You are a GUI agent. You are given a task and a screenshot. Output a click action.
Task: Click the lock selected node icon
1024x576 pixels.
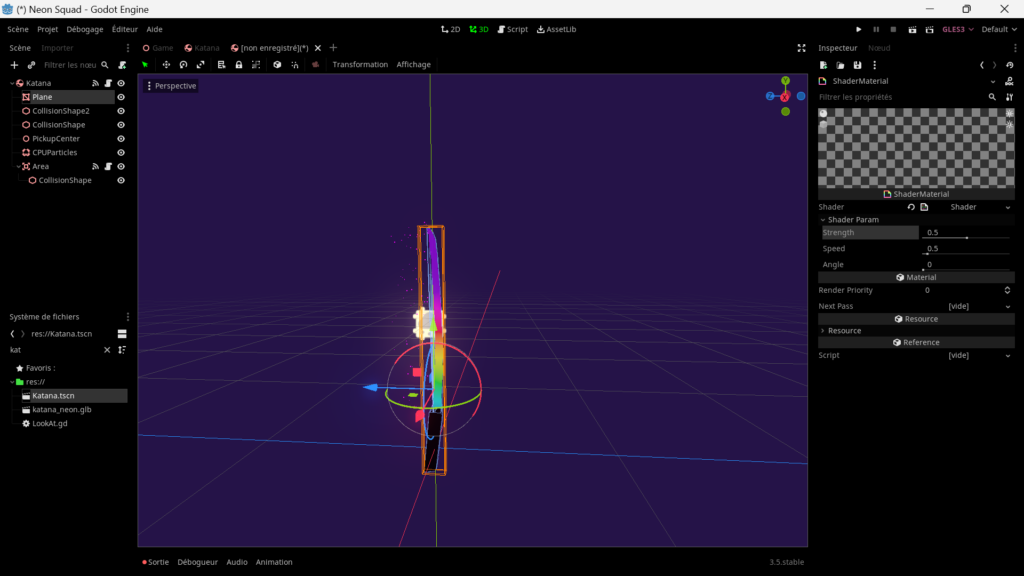point(239,64)
